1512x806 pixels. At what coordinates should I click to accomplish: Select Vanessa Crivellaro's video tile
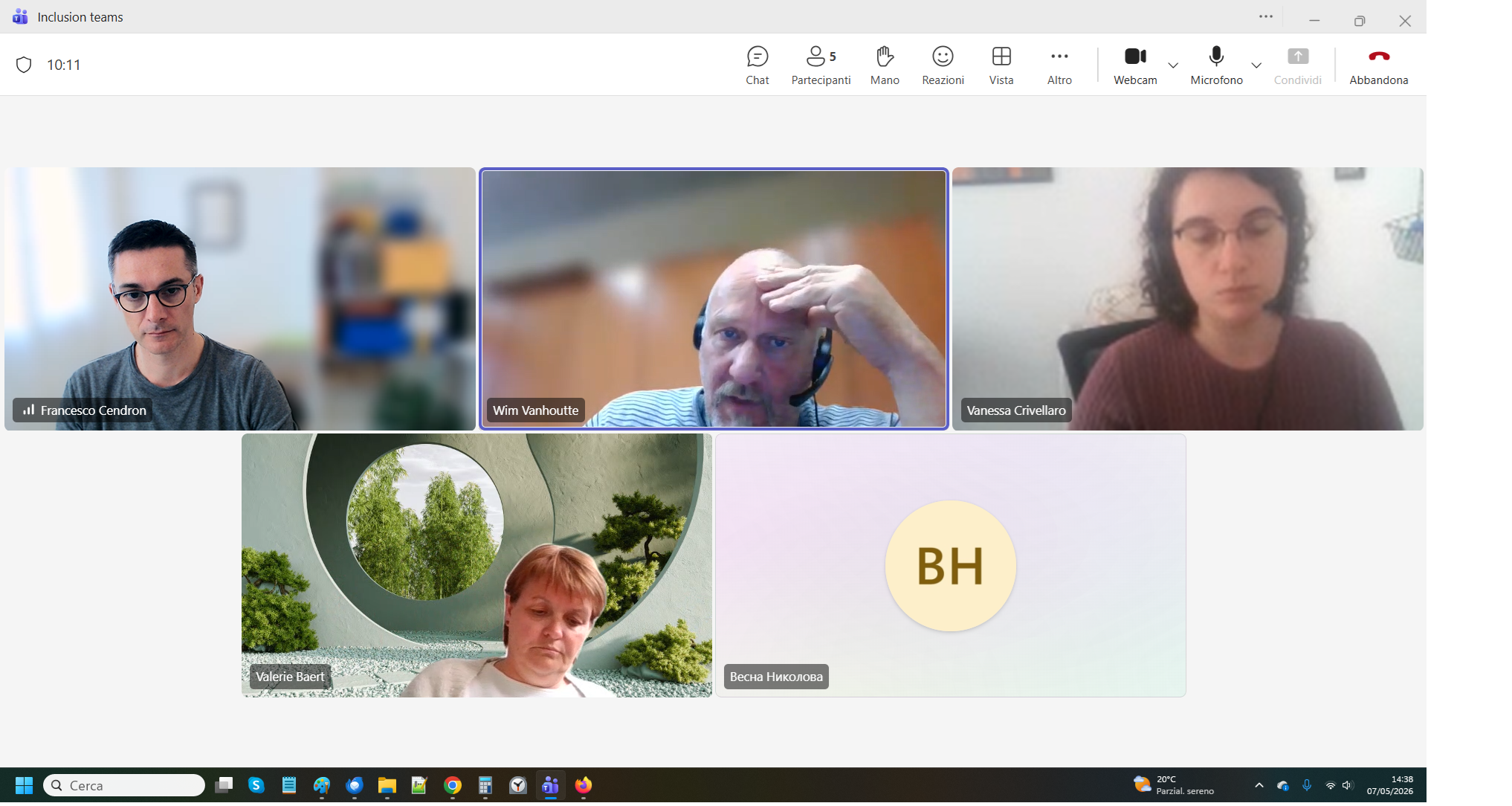point(1188,299)
